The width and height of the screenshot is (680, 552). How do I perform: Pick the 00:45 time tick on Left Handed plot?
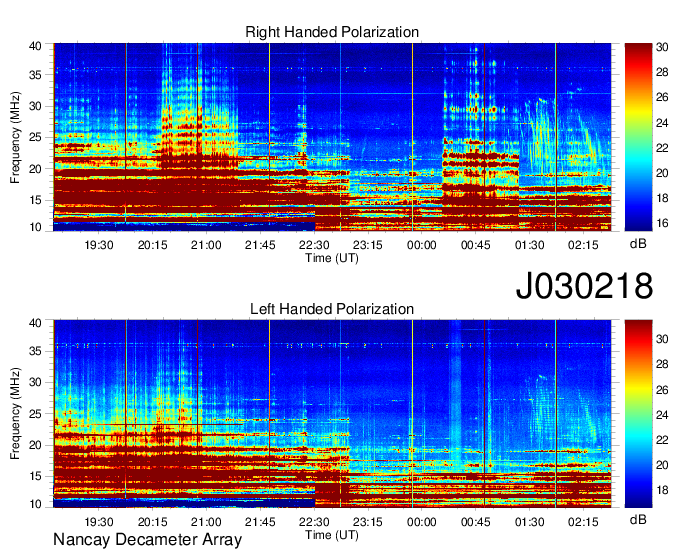coord(476,522)
